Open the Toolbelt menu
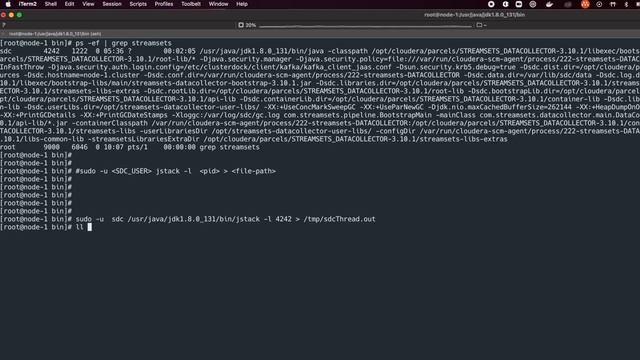This screenshot has width=640, height=360. pyautogui.click(x=191, y=4)
